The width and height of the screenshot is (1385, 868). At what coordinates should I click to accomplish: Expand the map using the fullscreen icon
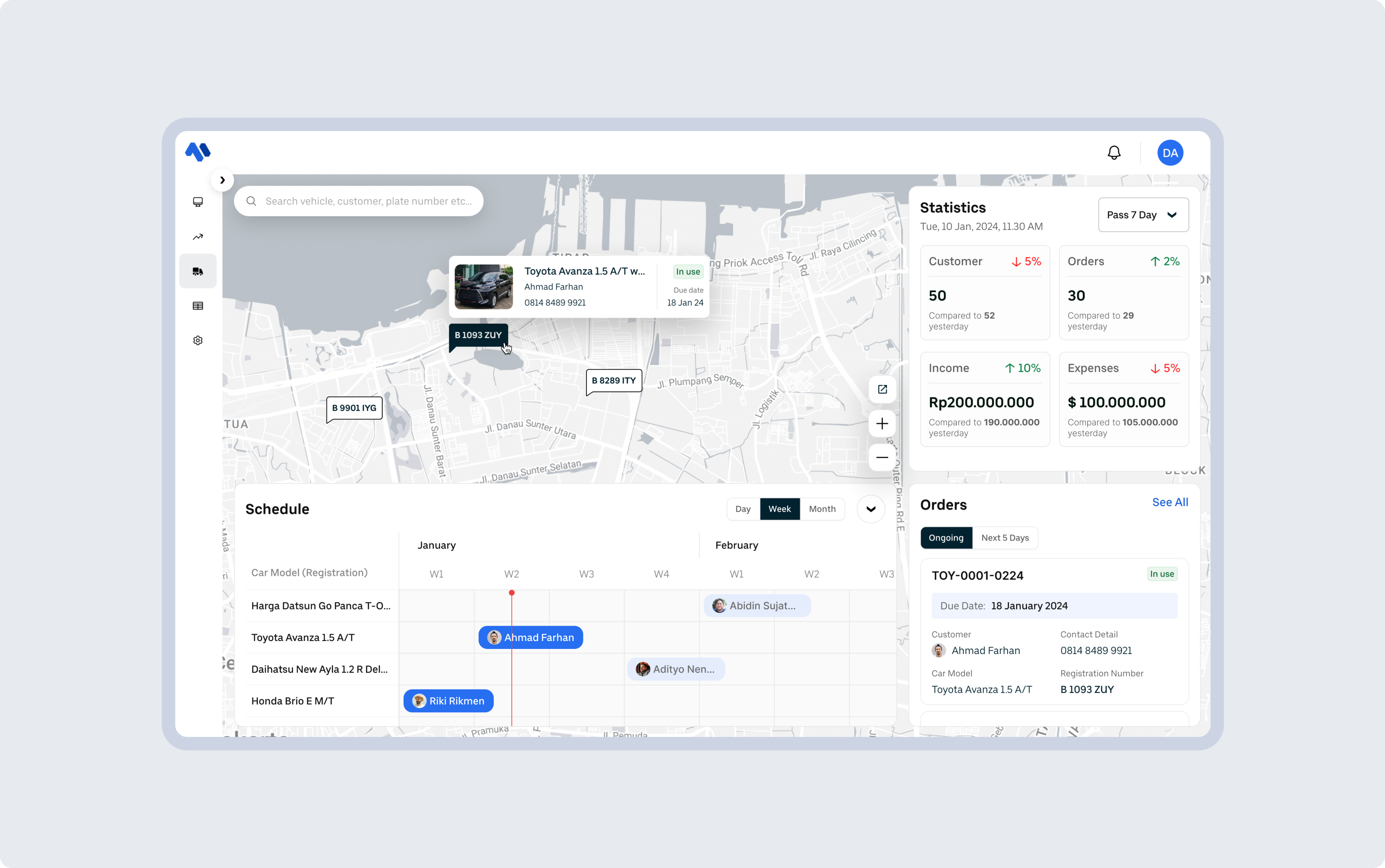pyautogui.click(x=882, y=389)
